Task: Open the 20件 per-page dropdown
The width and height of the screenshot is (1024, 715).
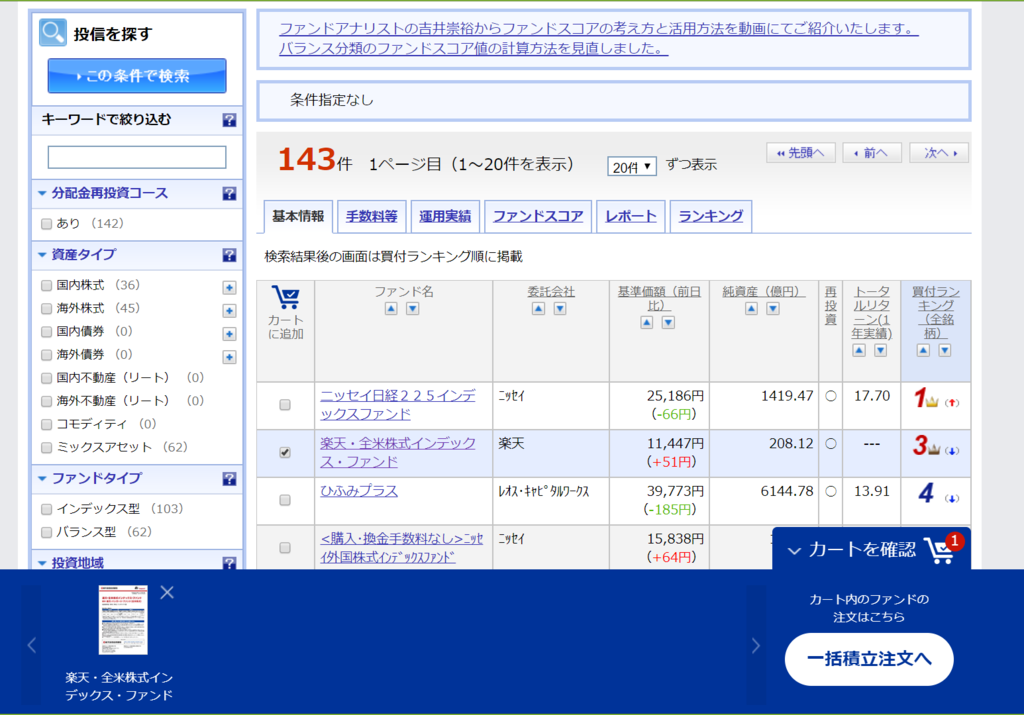Action: pos(632,167)
